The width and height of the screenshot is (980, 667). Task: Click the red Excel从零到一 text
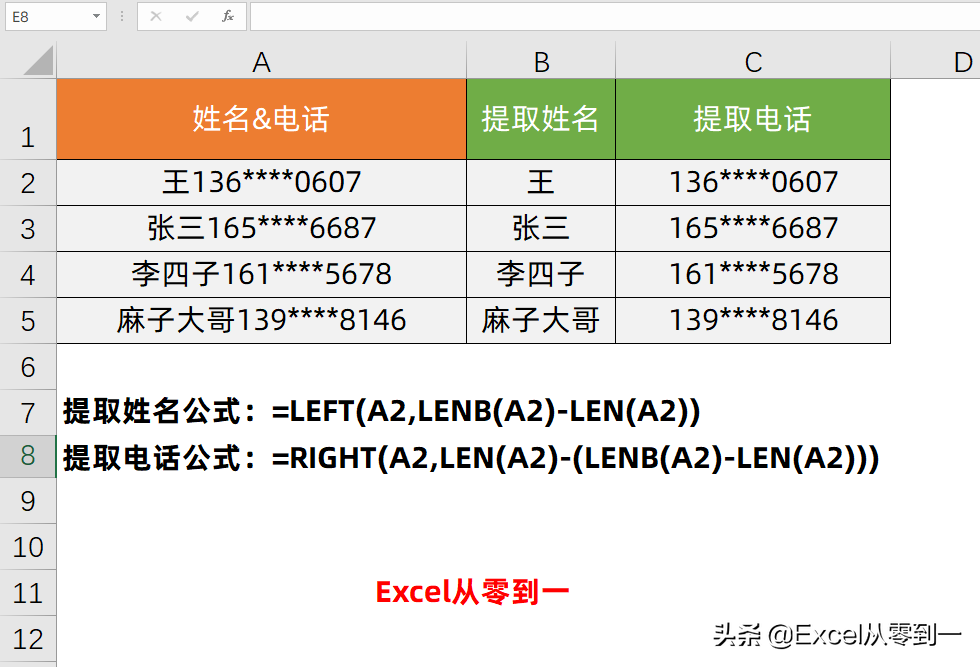[472, 591]
